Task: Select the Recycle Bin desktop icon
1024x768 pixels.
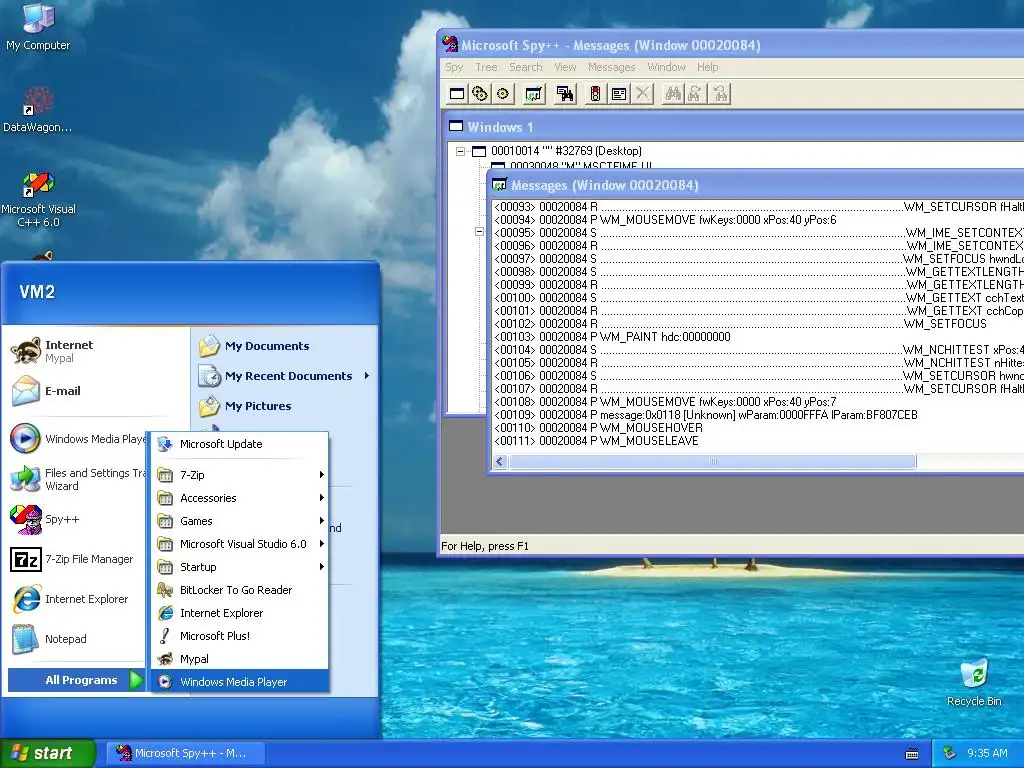Action: pos(974,682)
